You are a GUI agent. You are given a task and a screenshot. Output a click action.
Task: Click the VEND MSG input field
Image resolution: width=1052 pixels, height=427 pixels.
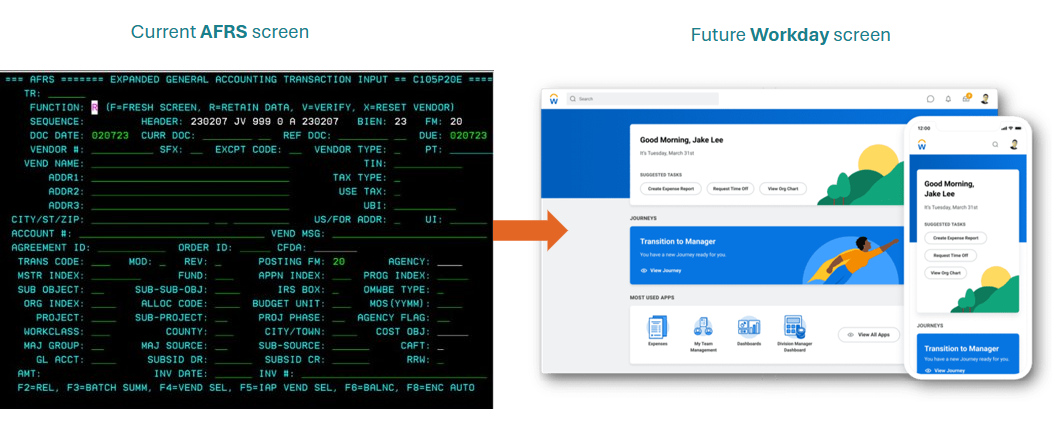point(409,234)
